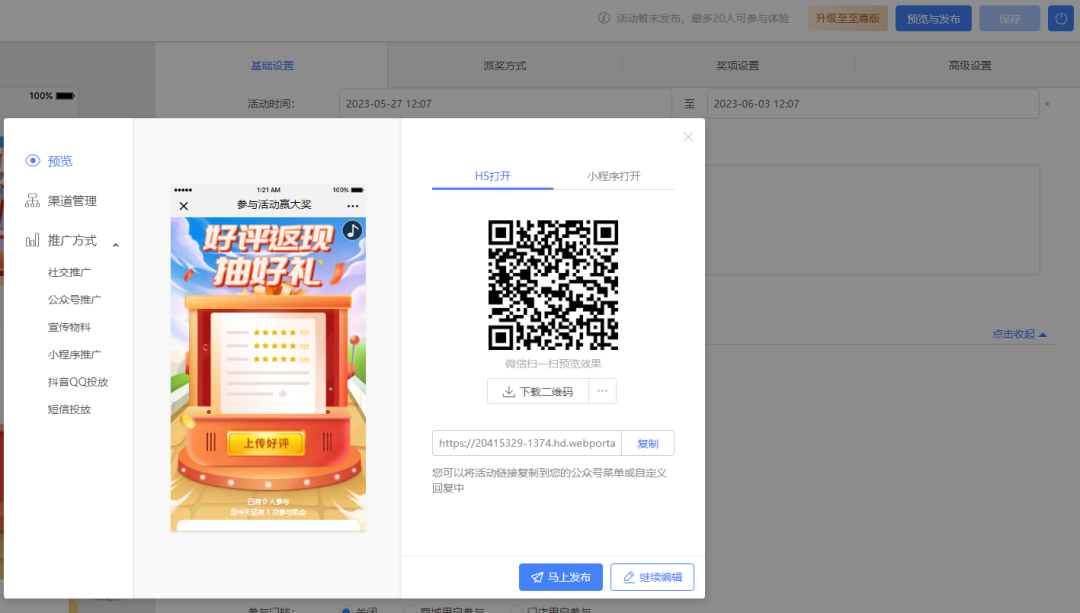Click the end time field 2023-06-03 12:07

(x=873, y=104)
